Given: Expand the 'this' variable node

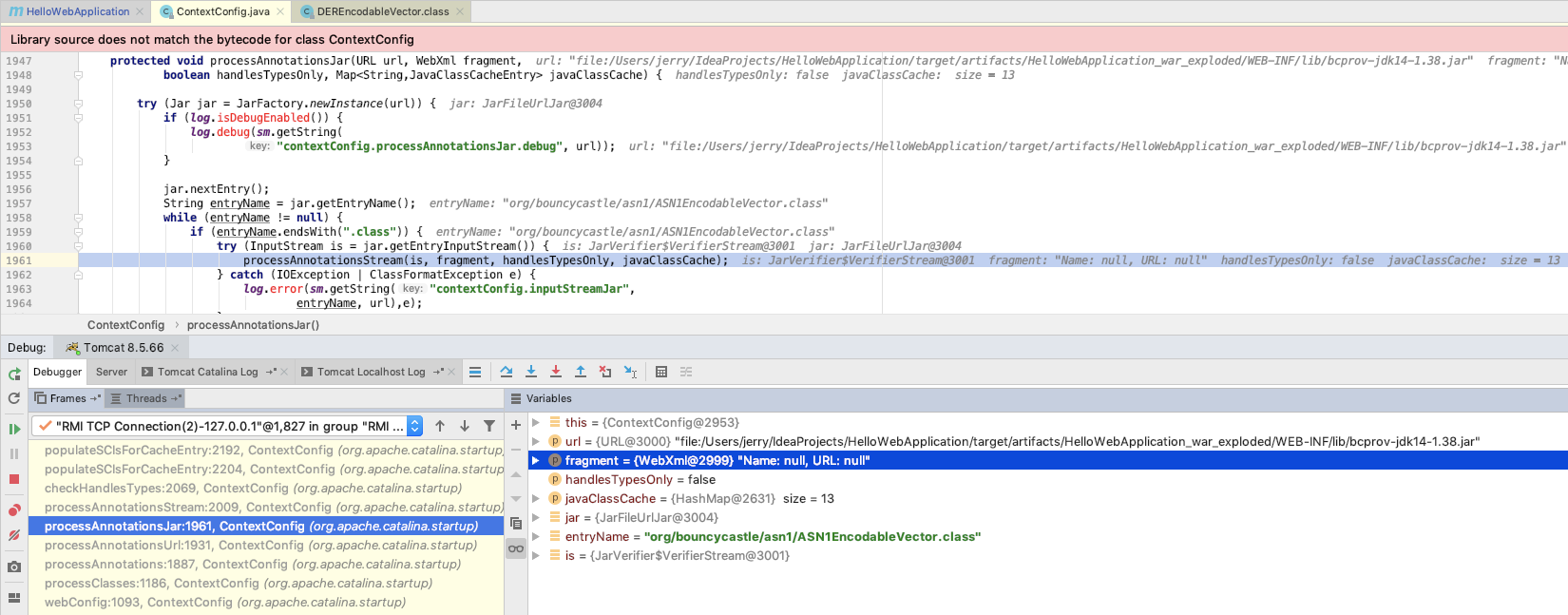Looking at the screenshot, I should click(x=536, y=422).
